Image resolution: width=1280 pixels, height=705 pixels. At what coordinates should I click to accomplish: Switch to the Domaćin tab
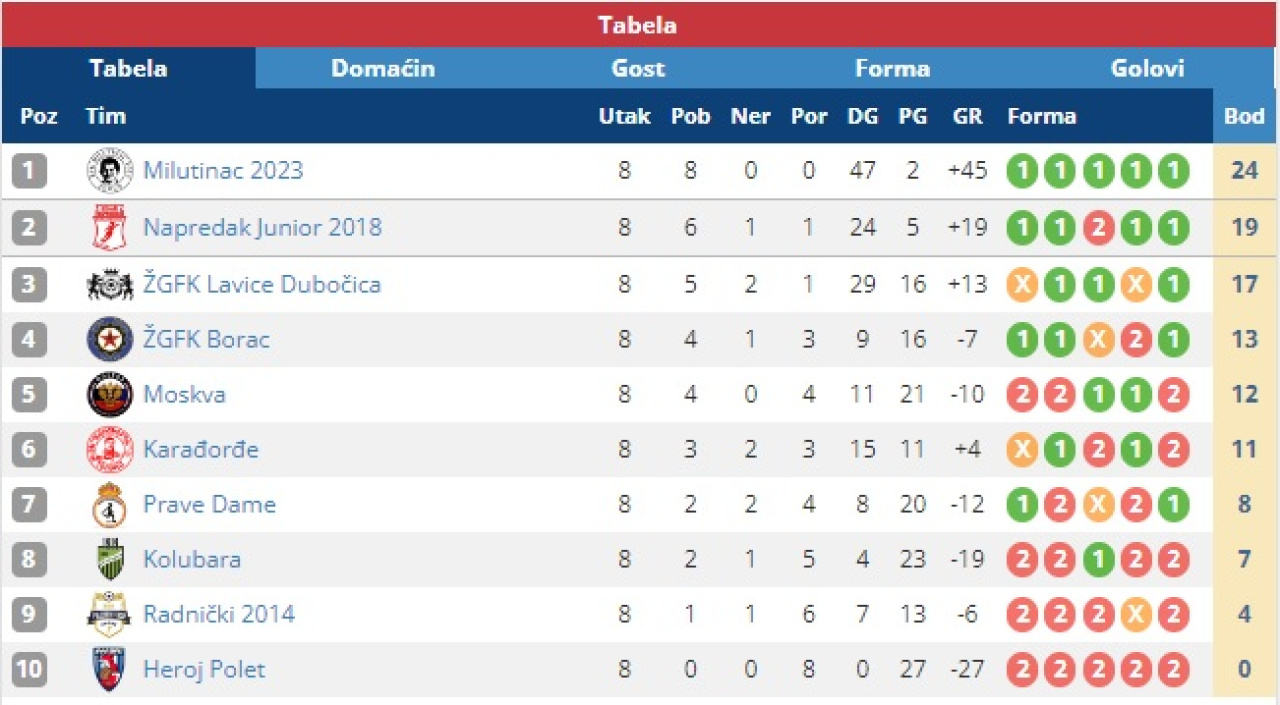(383, 68)
